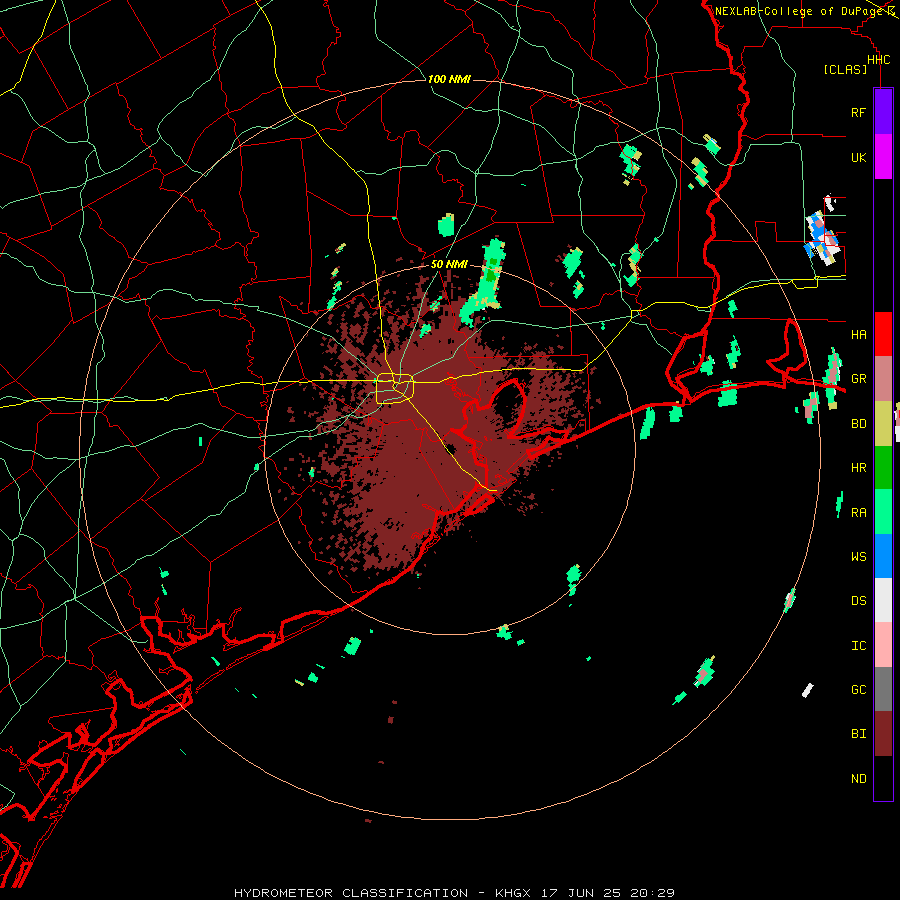Click the DS dry snow white swatch
The width and height of the screenshot is (900, 900).
click(883, 600)
